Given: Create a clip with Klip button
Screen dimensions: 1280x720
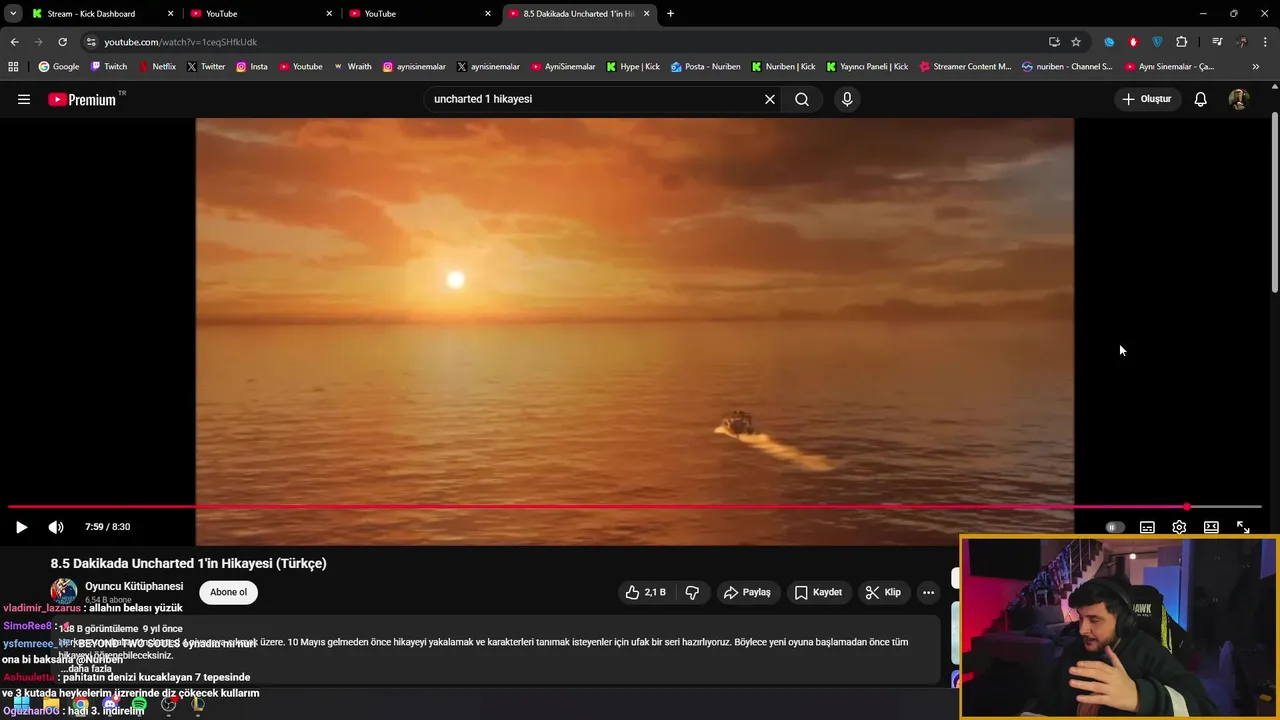Looking at the screenshot, I should [x=883, y=592].
